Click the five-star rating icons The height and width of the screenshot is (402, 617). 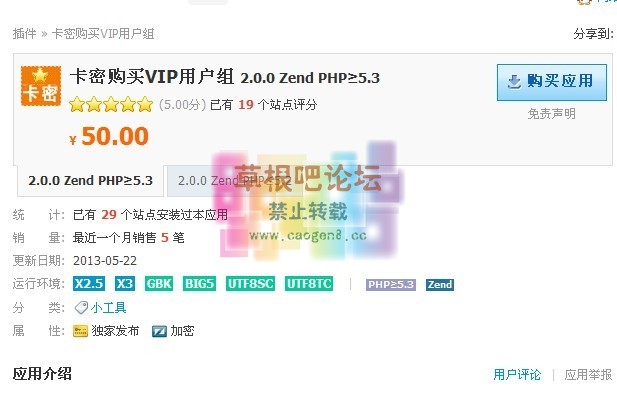[x=111, y=105]
